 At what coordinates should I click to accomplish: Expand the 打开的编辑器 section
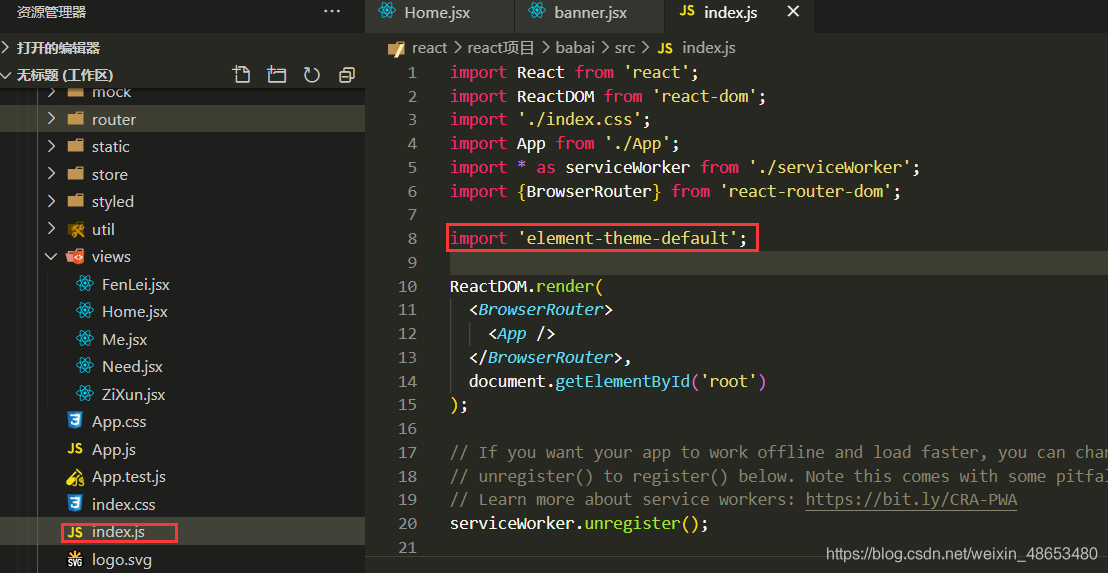[58, 48]
